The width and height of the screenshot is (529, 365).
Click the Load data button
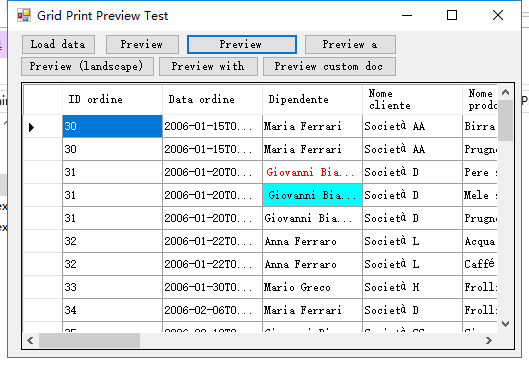point(58,45)
